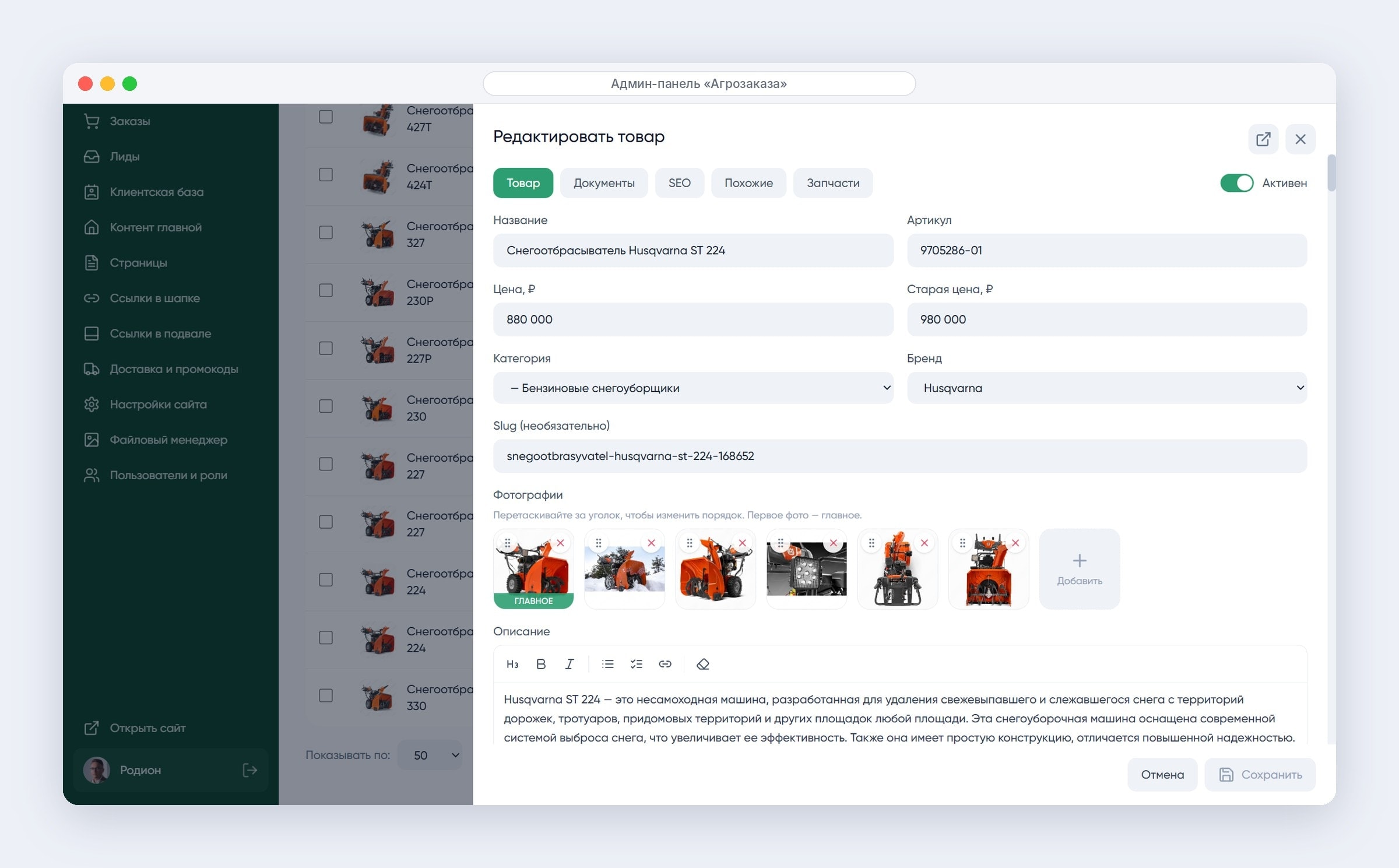Click drag handle on headlight photo
The height and width of the screenshot is (868, 1399).
[x=781, y=543]
